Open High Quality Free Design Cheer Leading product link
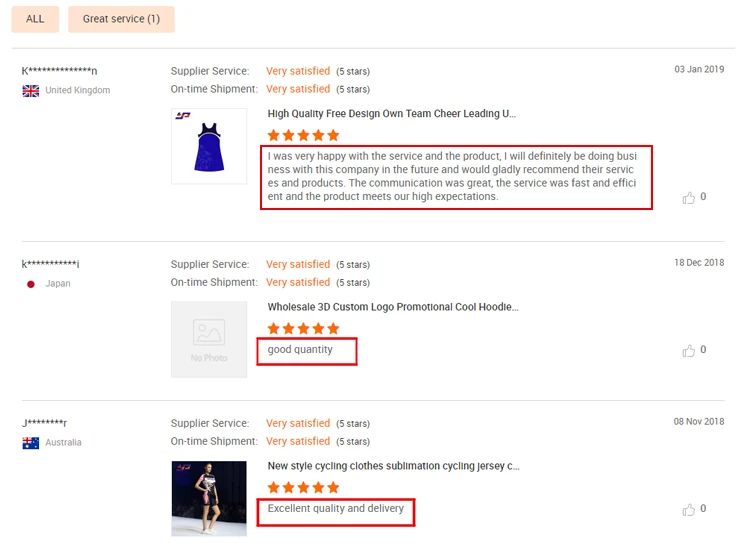The image size is (750, 553). [392, 114]
